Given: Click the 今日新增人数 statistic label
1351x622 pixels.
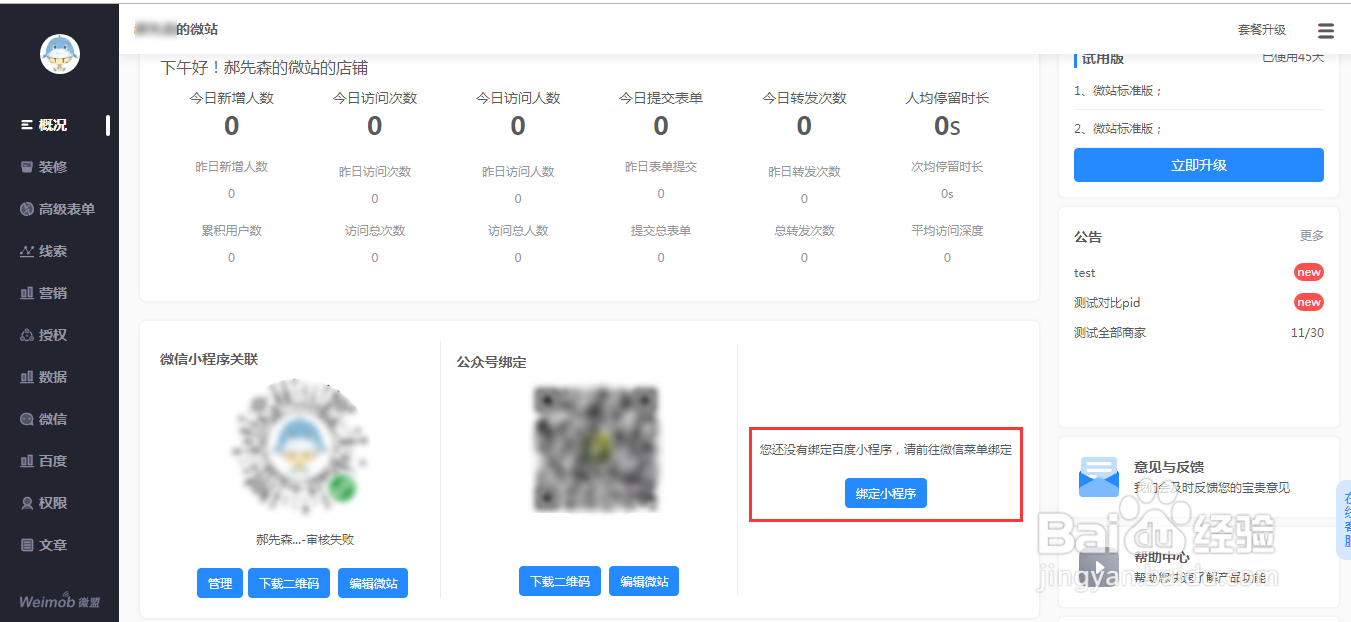Looking at the screenshot, I should (232, 98).
